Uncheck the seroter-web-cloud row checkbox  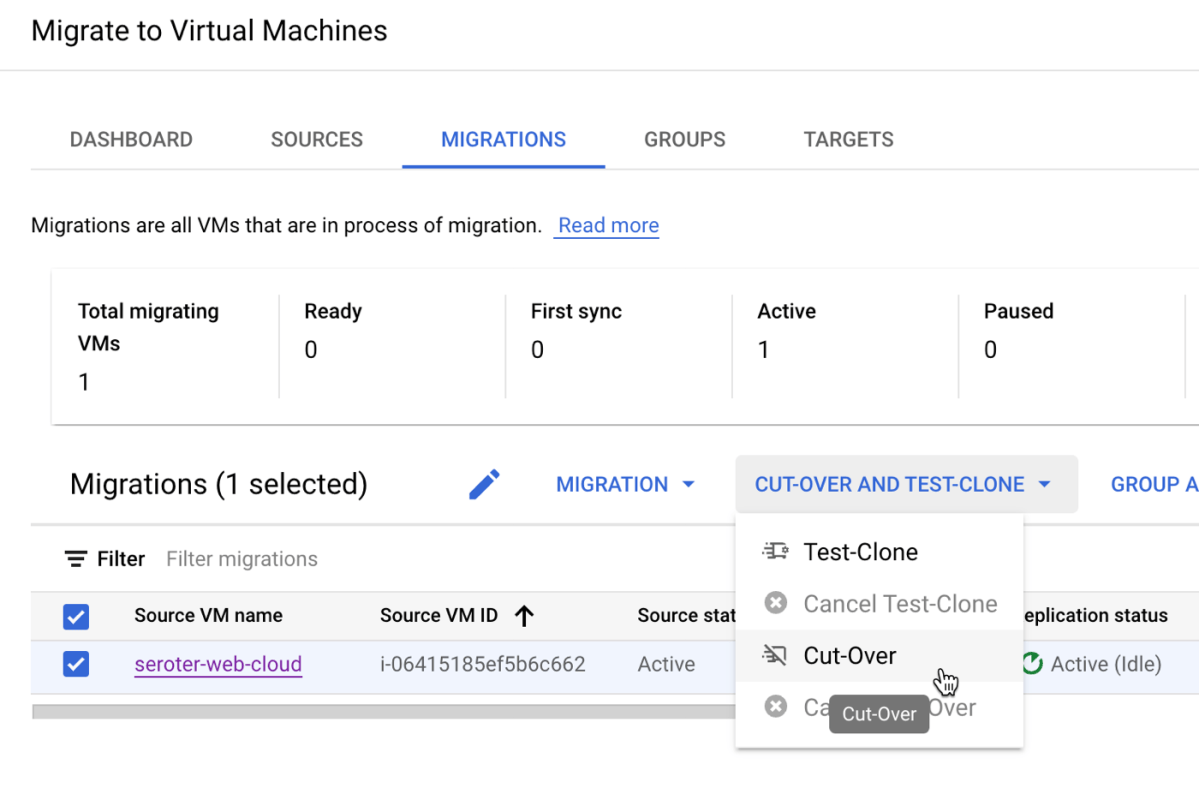click(x=76, y=663)
